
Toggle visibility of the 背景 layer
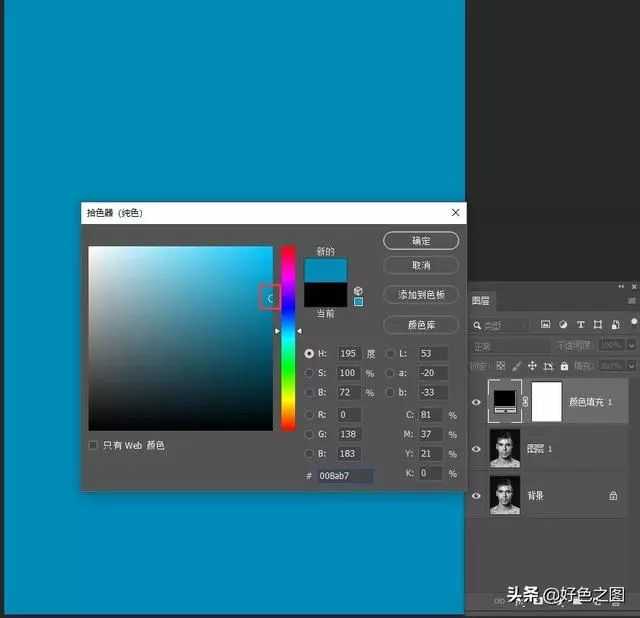click(x=476, y=495)
